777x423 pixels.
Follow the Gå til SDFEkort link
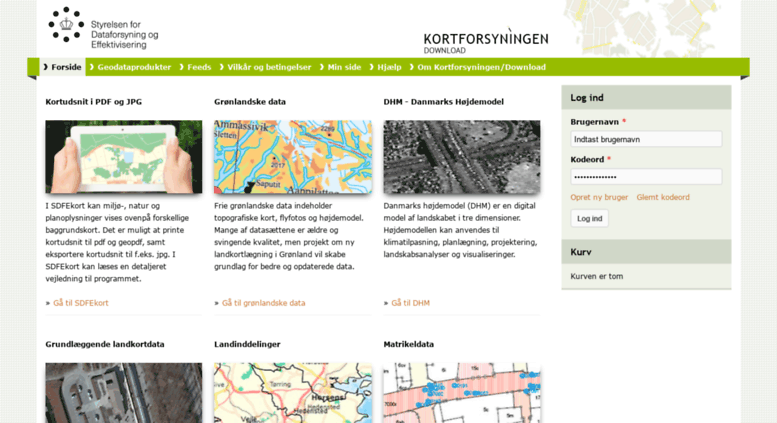(81, 303)
